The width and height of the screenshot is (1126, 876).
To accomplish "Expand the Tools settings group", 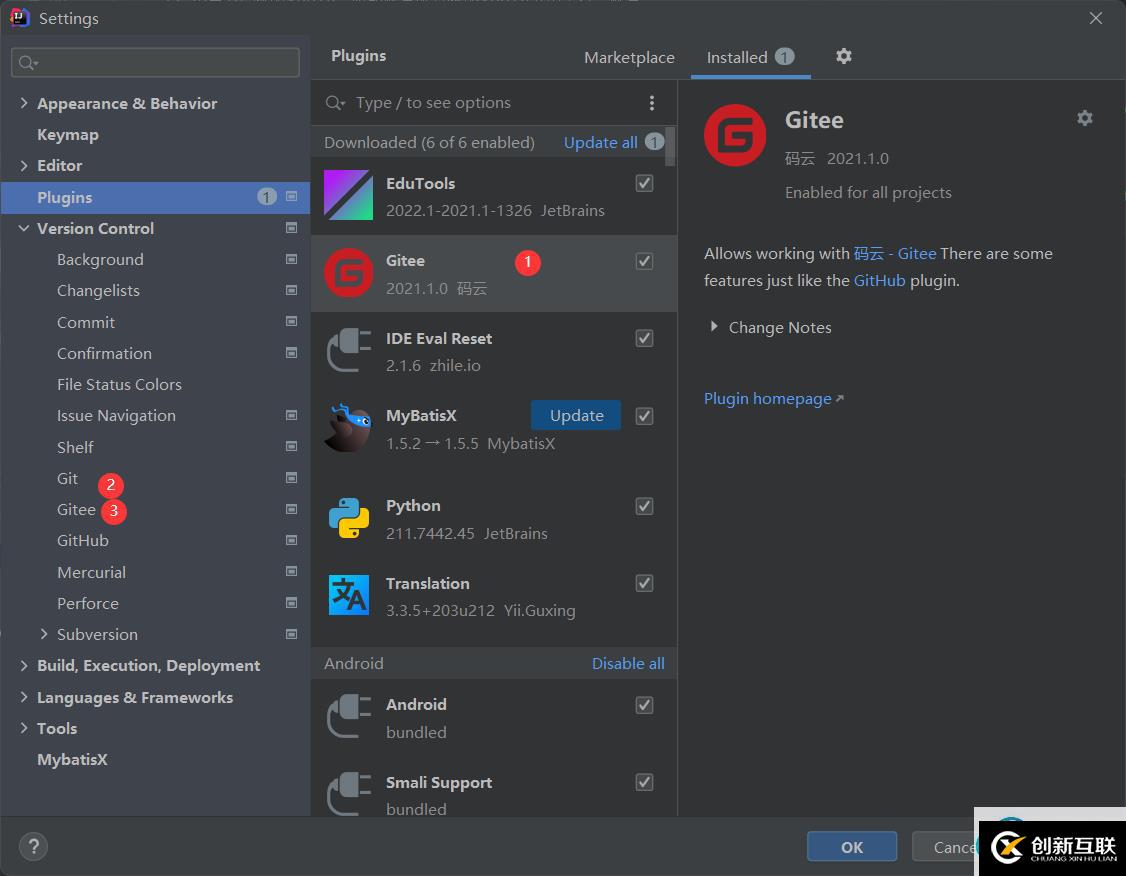I will pos(24,727).
